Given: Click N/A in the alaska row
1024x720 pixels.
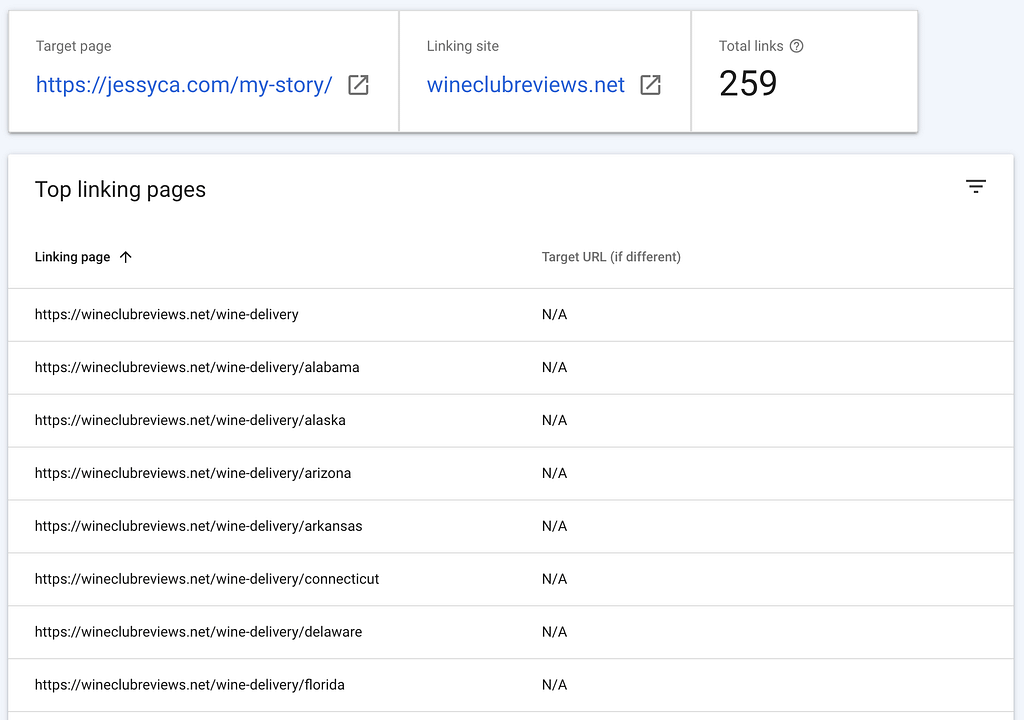Looking at the screenshot, I should pyautogui.click(x=554, y=420).
